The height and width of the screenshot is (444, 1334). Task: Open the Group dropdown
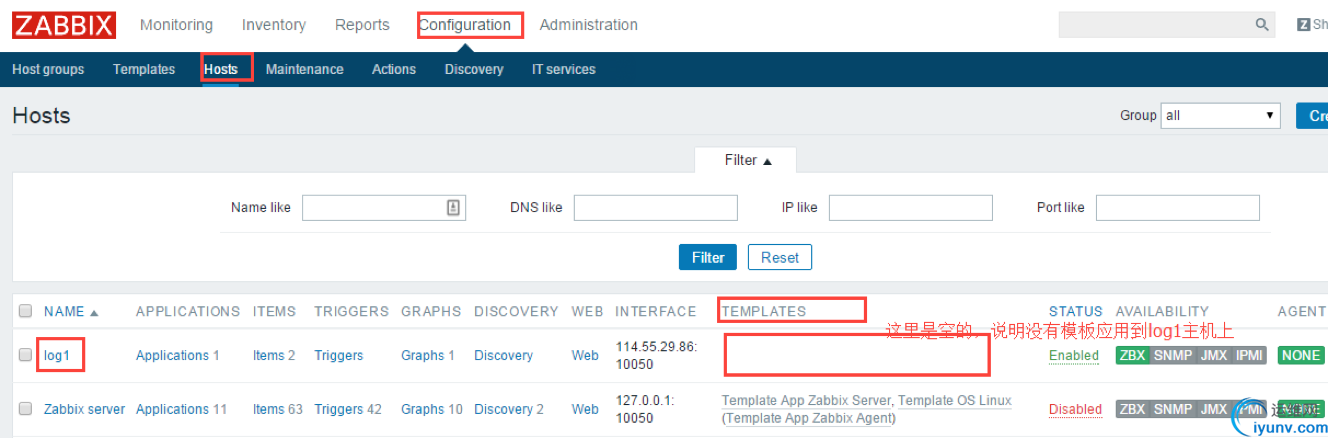click(x=1220, y=115)
